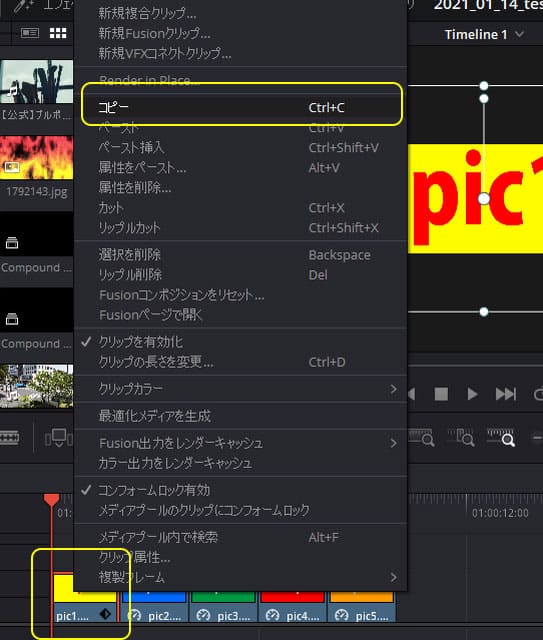Click the timeline view options icon

[59, 438]
